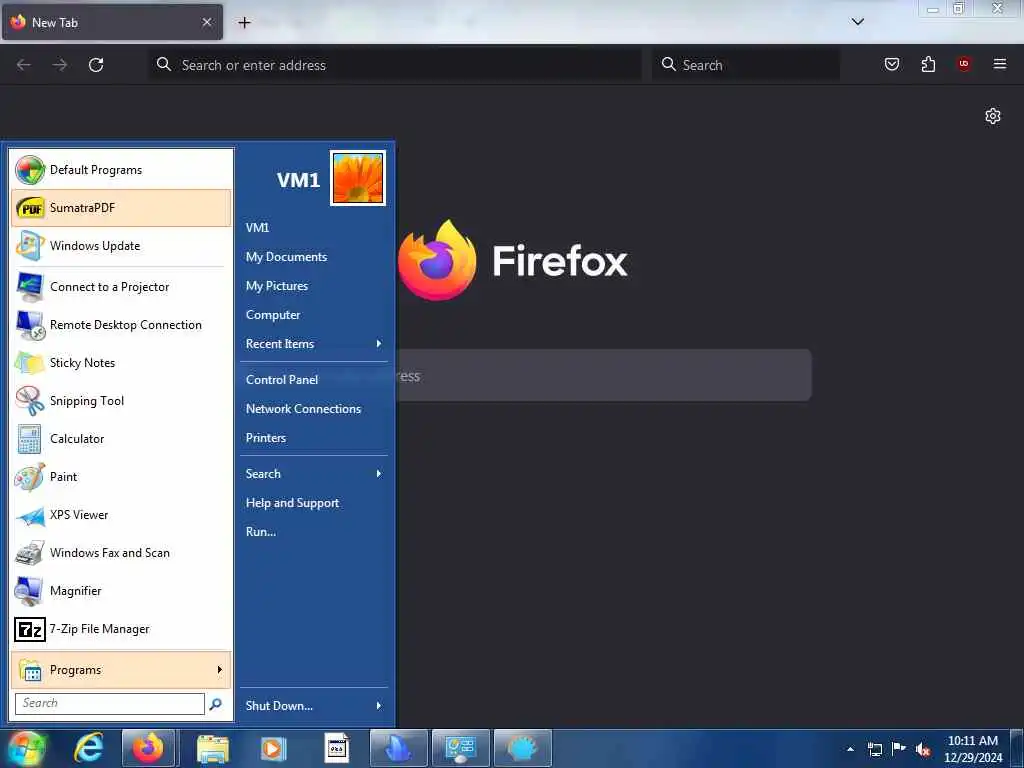
Task: Open Help and Support
Action: (x=314, y=504)
